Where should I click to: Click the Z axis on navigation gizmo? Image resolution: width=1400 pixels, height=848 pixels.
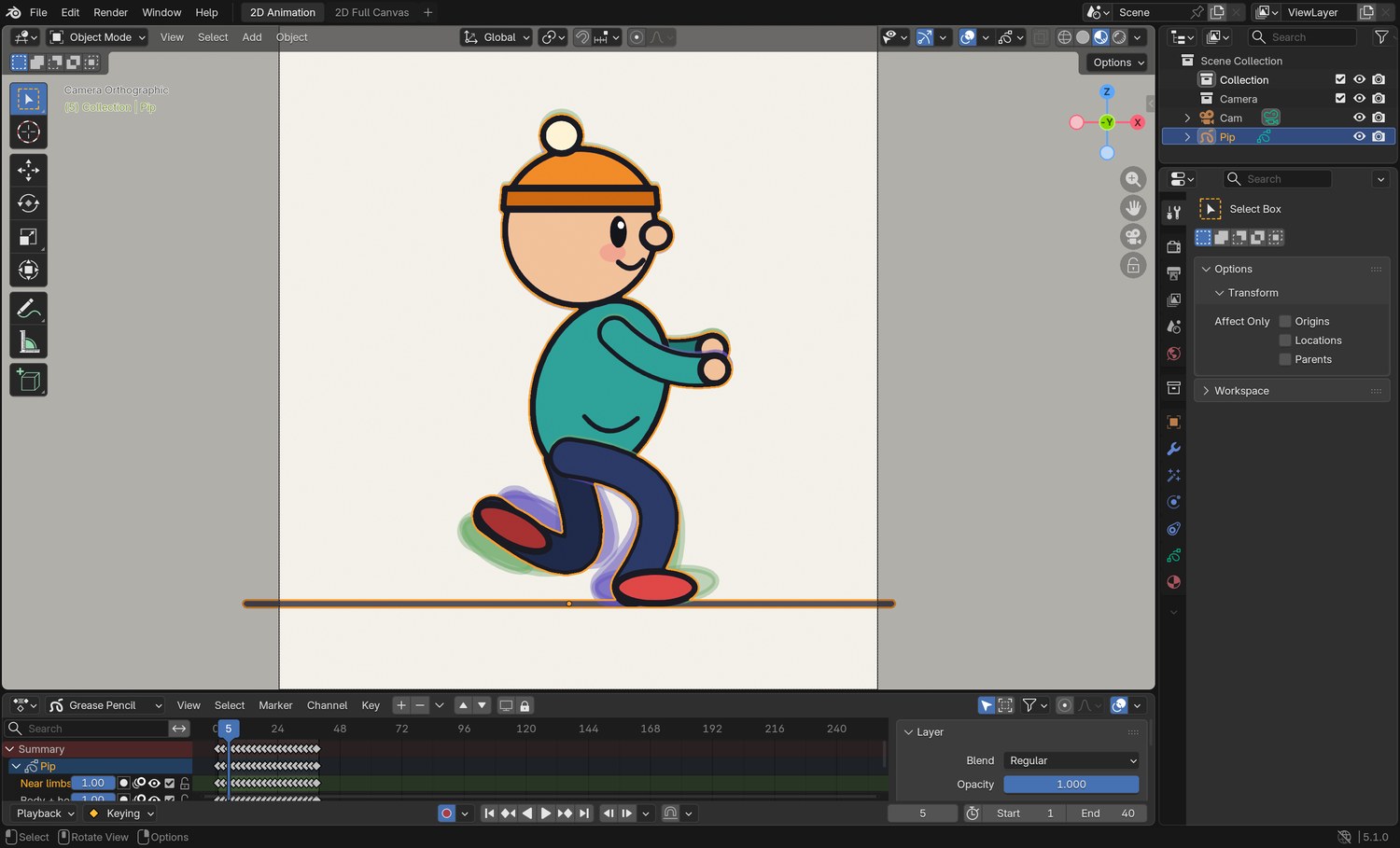click(x=1107, y=91)
